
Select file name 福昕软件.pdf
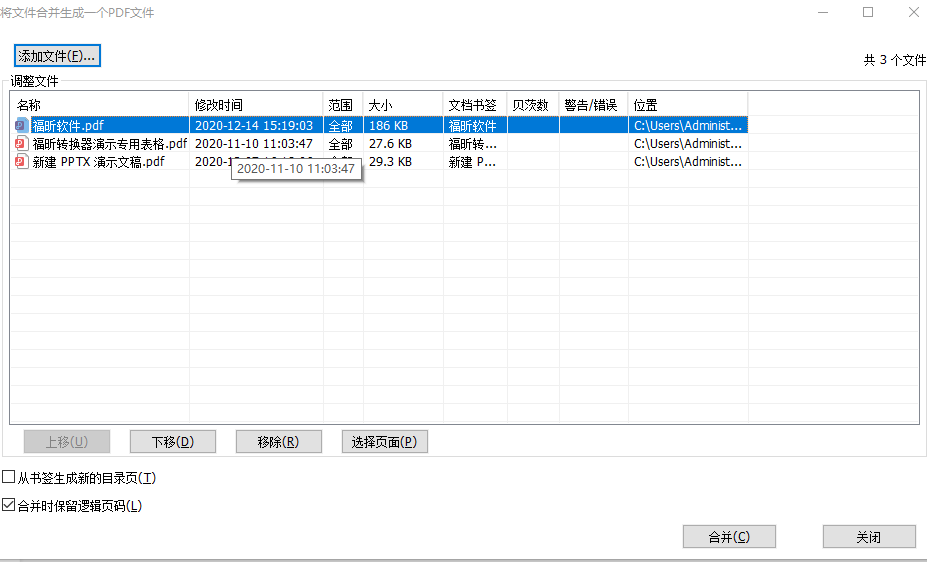[x=68, y=125]
